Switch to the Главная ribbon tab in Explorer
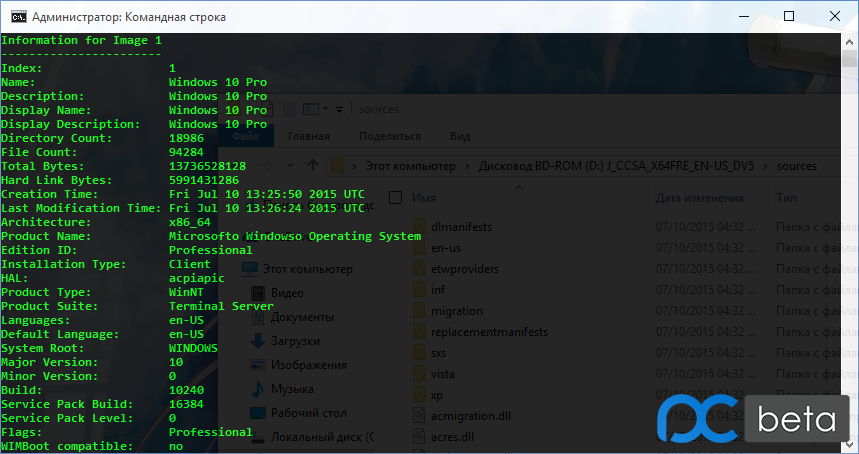The height and width of the screenshot is (454, 859). 308,136
